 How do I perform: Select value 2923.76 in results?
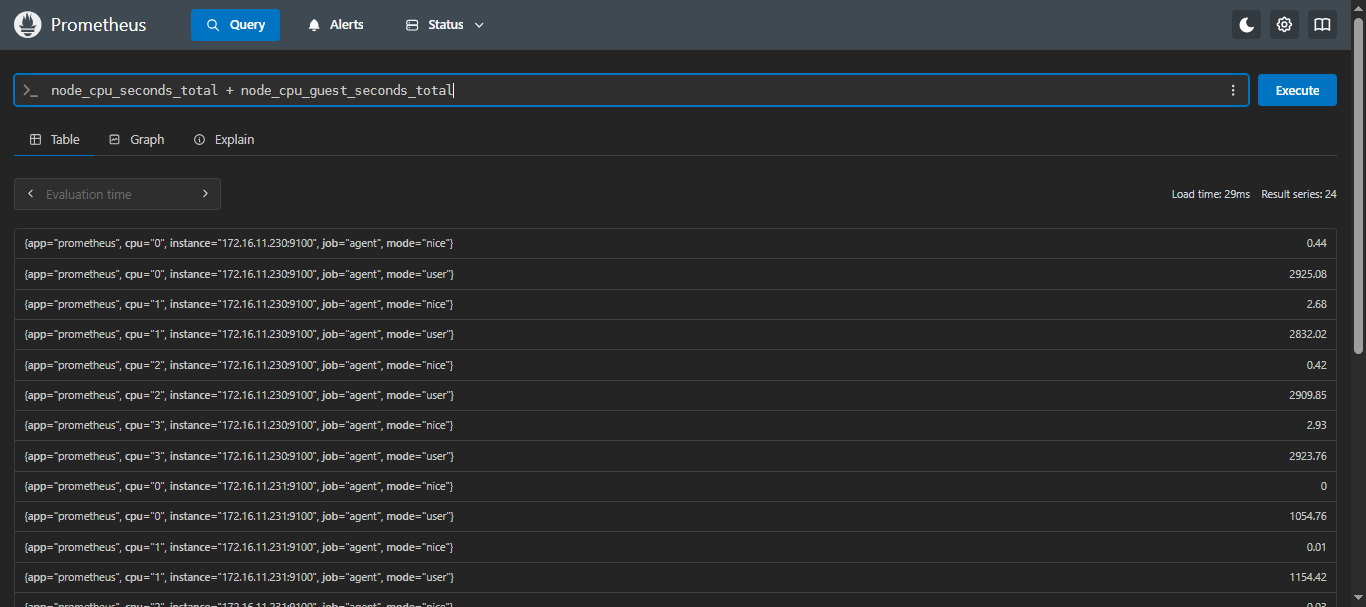pyautogui.click(x=1308, y=456)
